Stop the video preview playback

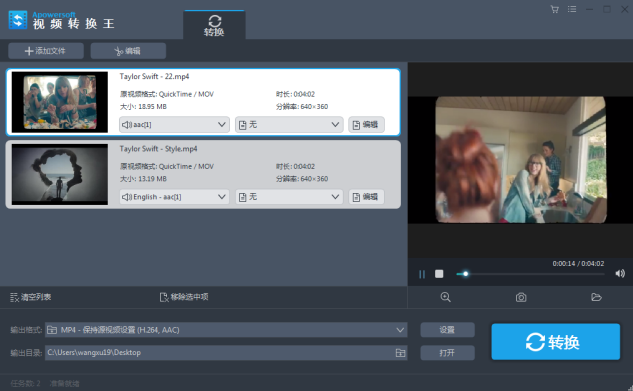(439, 274)
